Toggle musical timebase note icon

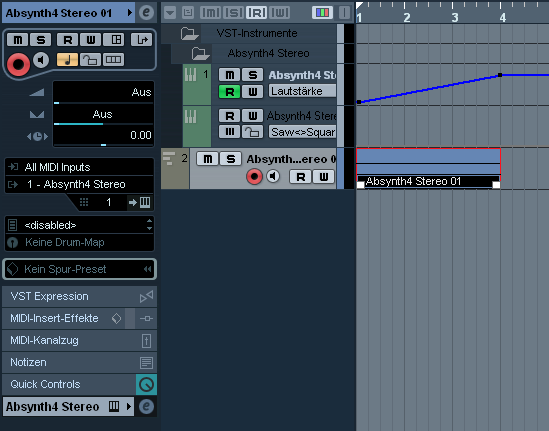pyautogui.click(x=67, y=60)
